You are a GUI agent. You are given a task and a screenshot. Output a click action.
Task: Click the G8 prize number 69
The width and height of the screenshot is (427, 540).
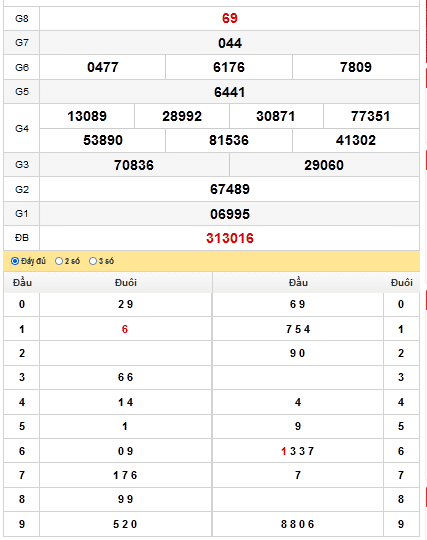[230, 18]
